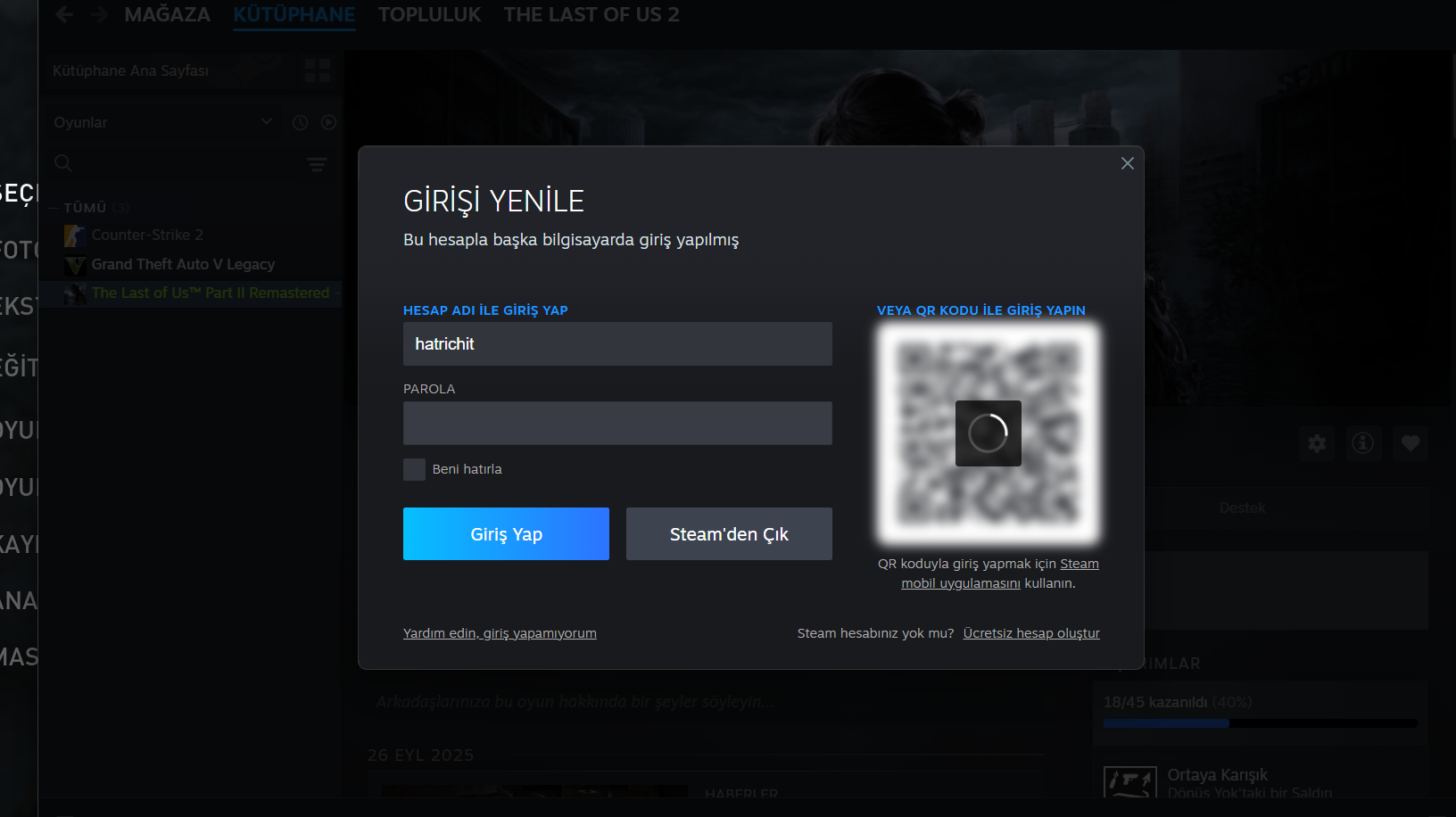Click the Steam'den Çık button
Screen dimensions: 1456x817
(729, 534)
